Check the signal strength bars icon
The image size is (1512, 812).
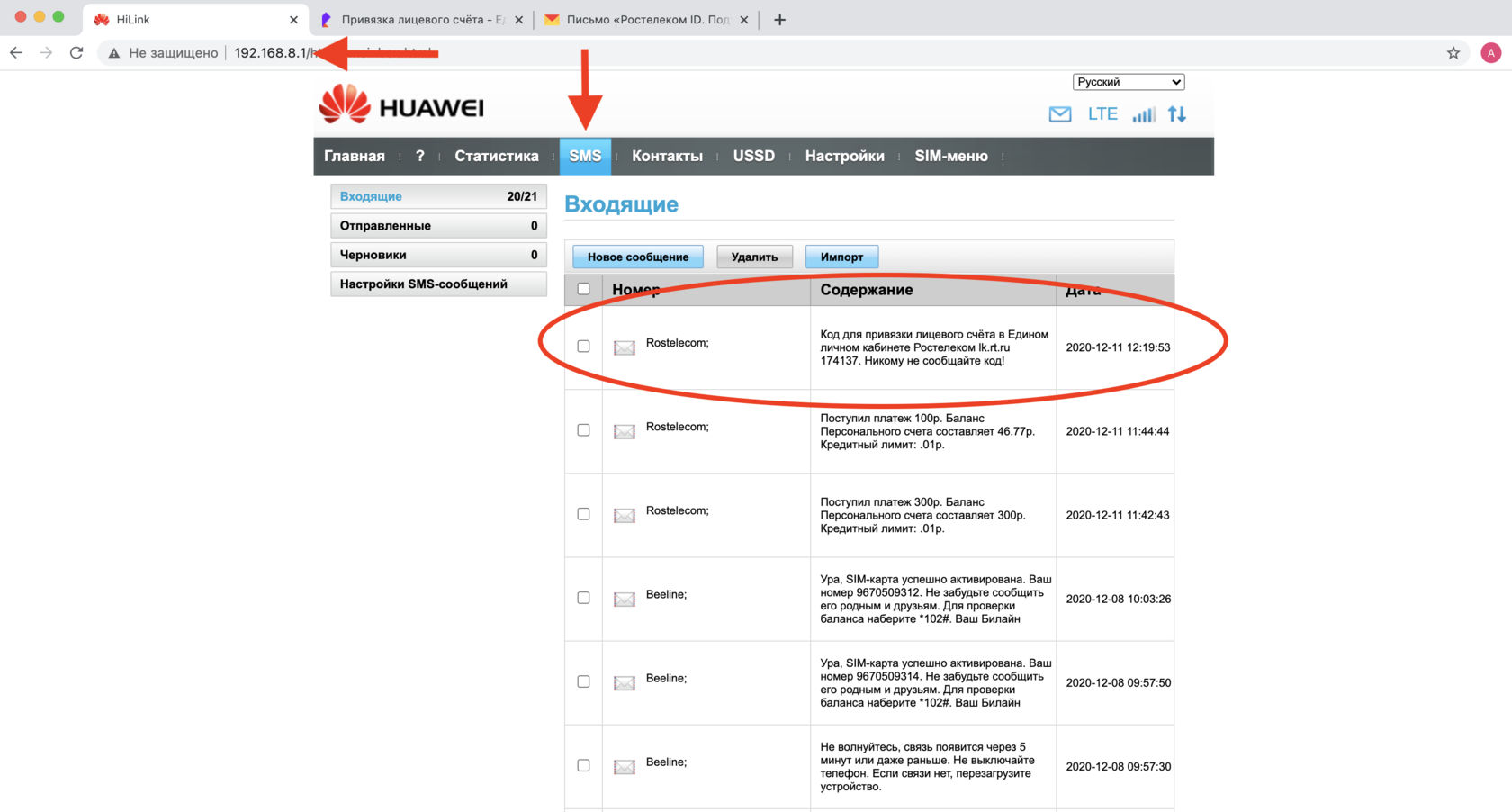click(1144, 114)
